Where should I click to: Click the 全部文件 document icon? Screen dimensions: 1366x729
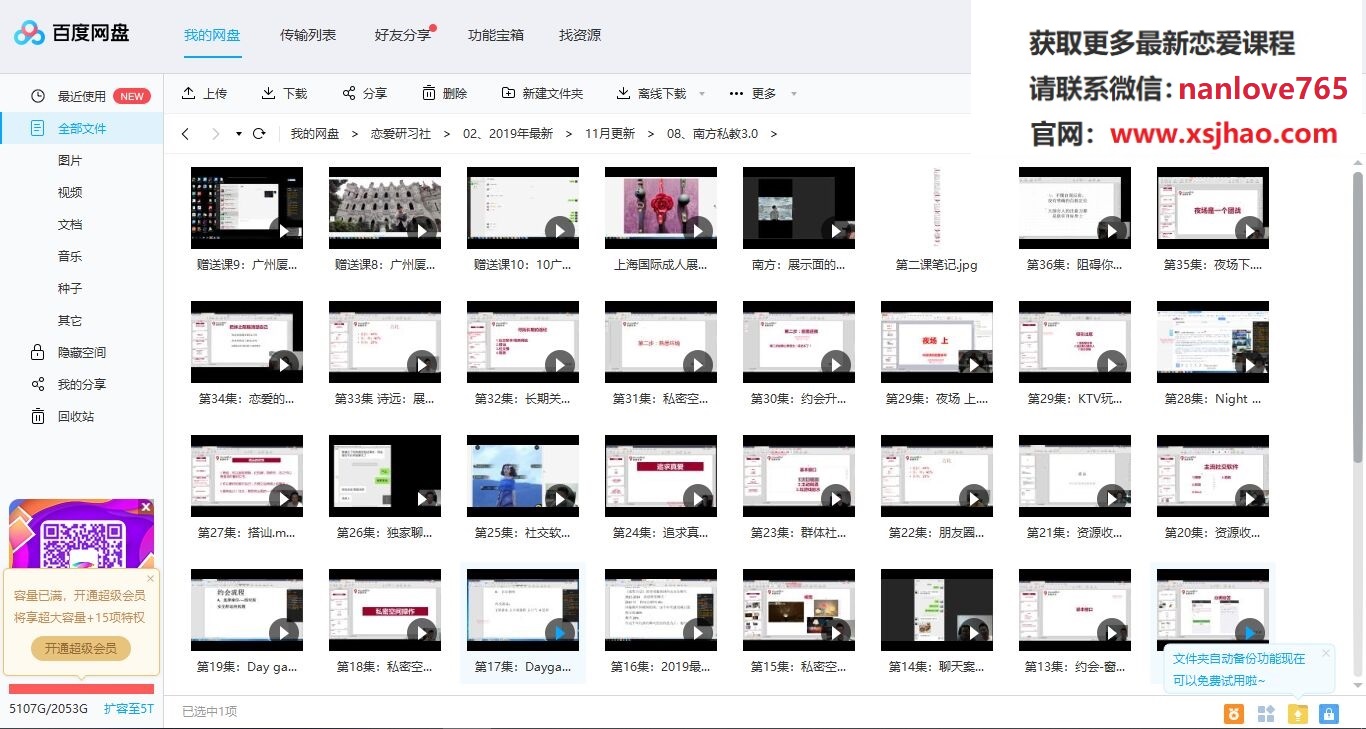coord(38,128)
